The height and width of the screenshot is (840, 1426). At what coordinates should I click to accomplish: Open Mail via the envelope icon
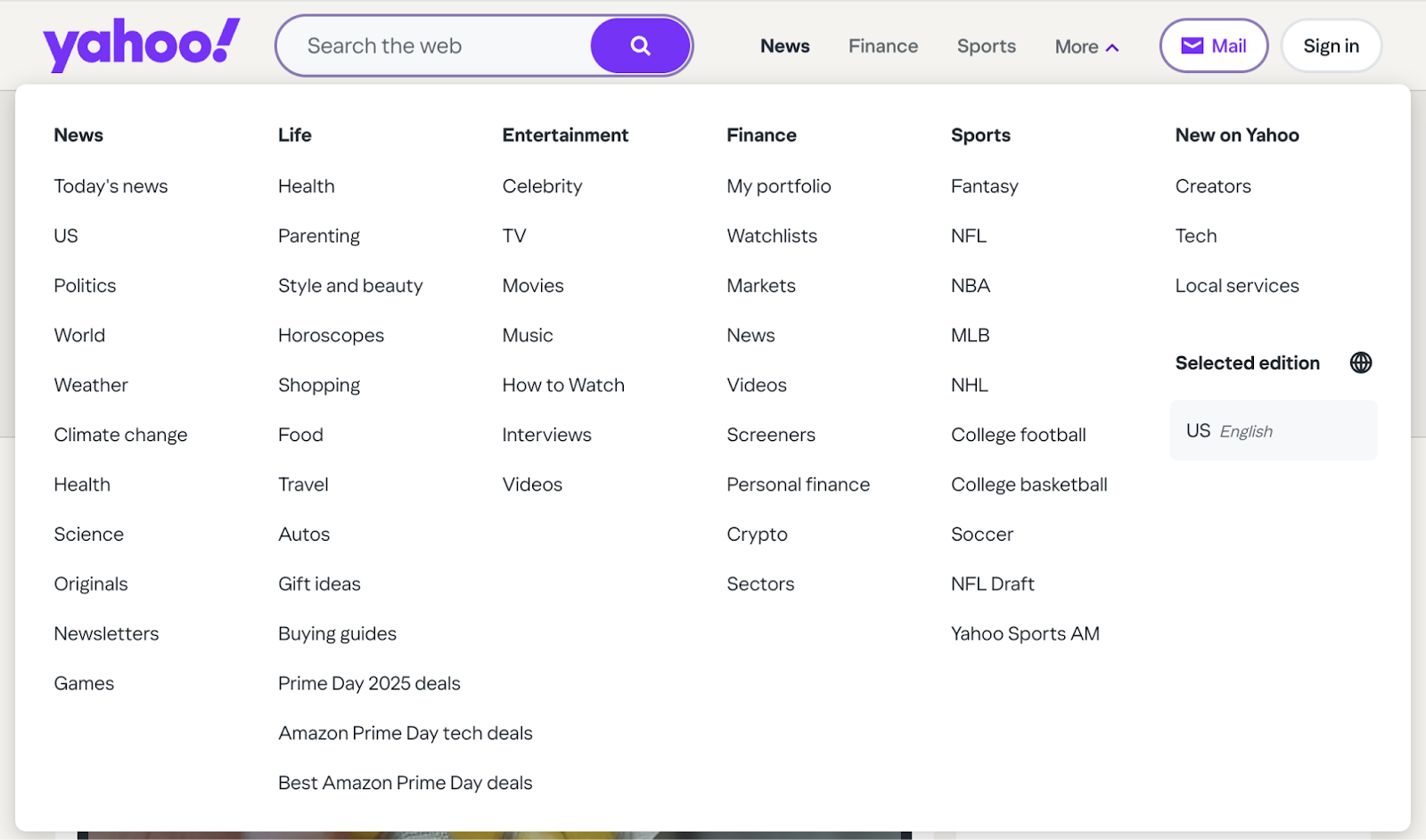point(1194,45)
